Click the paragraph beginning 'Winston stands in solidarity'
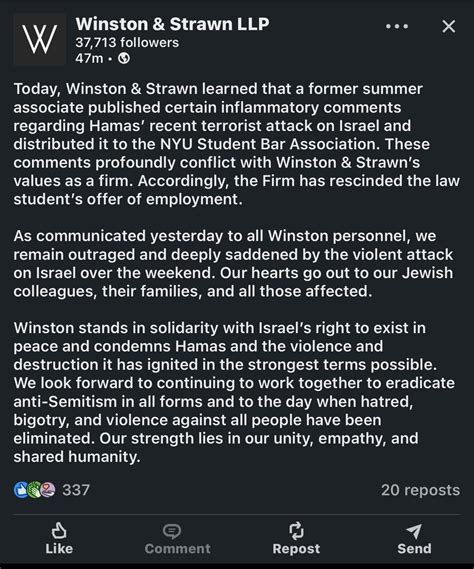The width and height of the screenshot is (474, 569). tap(234, 392)
